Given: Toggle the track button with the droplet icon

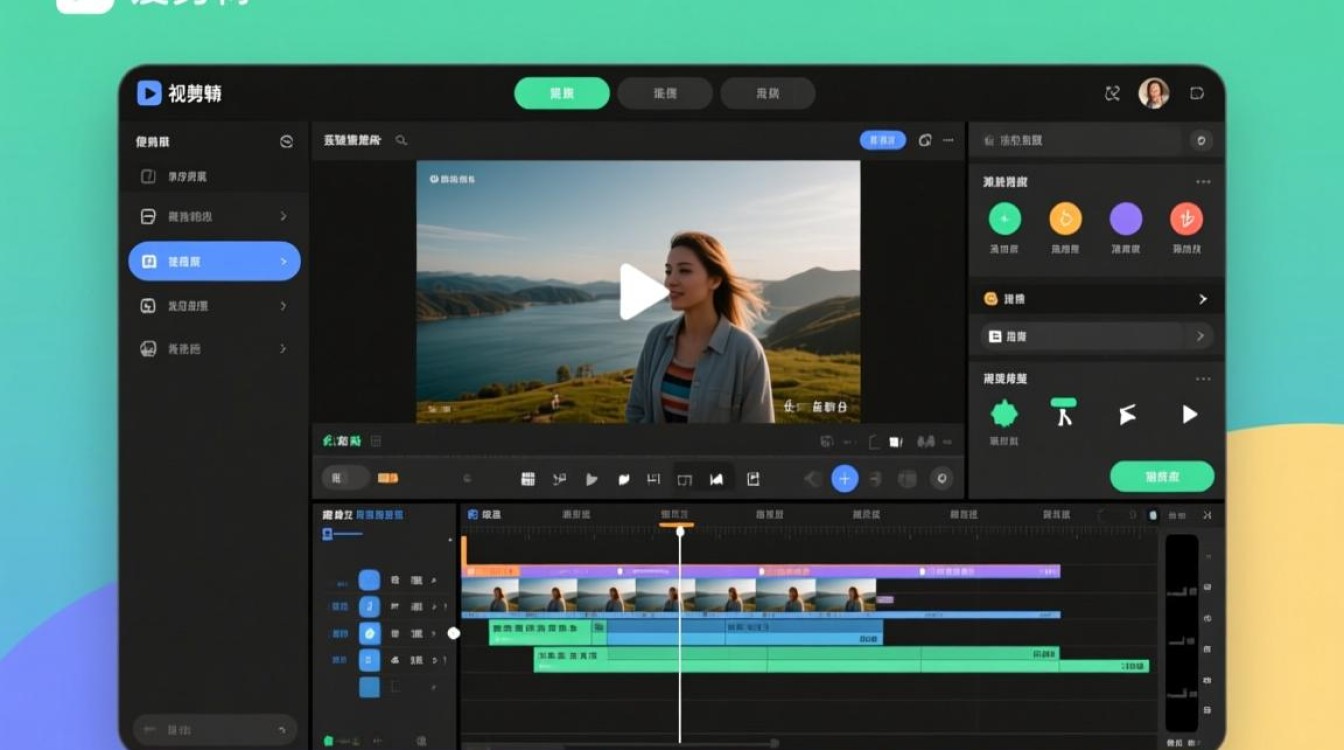Looking at the screenshot, I should pyautogui.click(x=369, y=633).
